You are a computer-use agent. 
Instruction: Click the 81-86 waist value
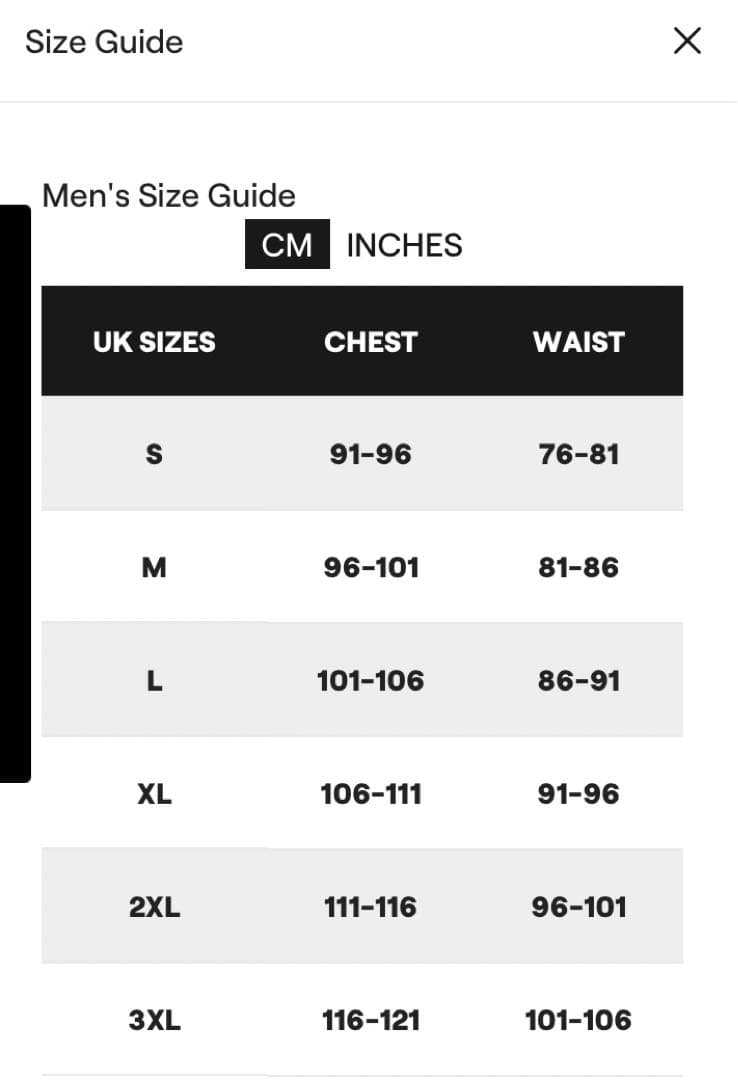click(578, 568)
